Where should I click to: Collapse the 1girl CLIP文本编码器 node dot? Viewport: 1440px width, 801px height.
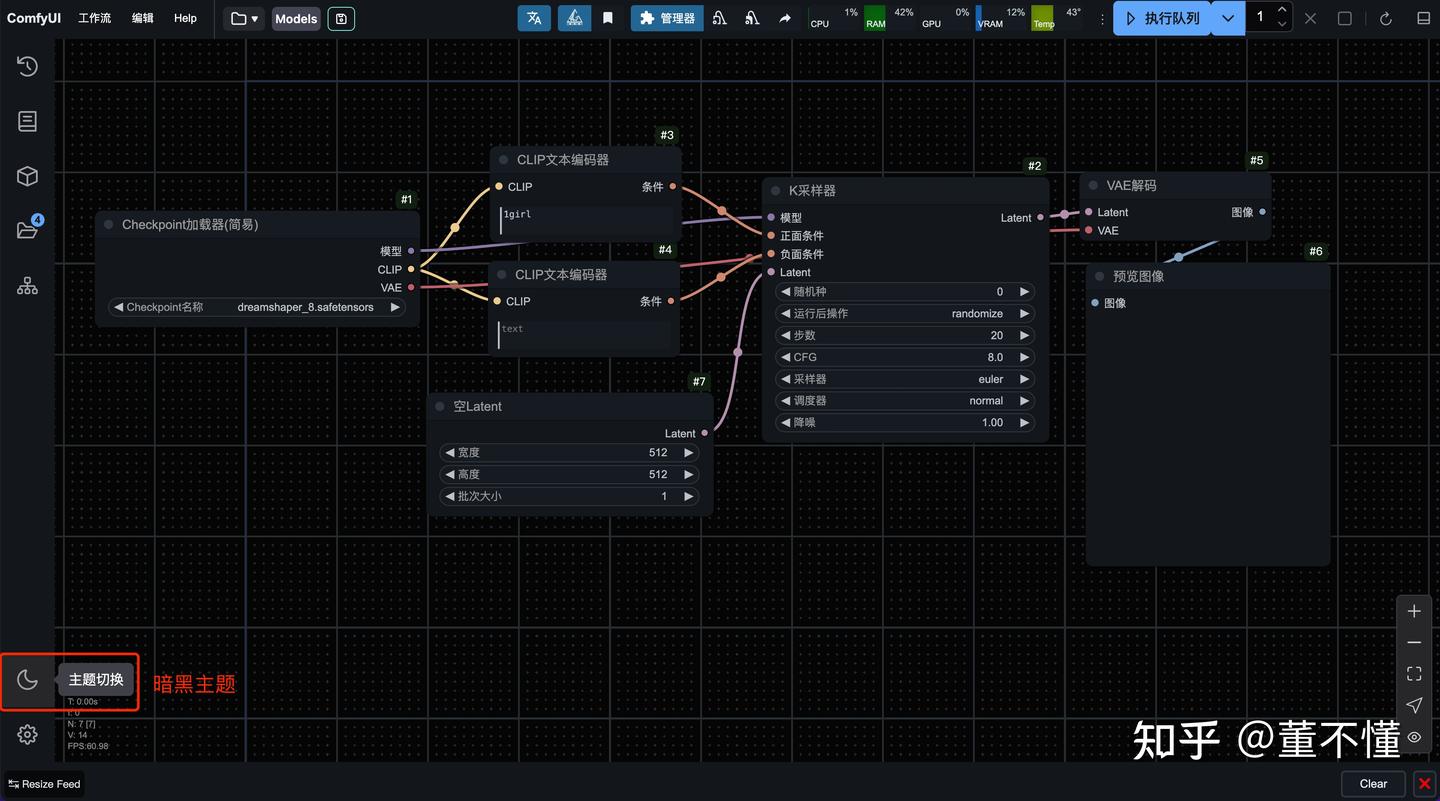click(504, 160)
